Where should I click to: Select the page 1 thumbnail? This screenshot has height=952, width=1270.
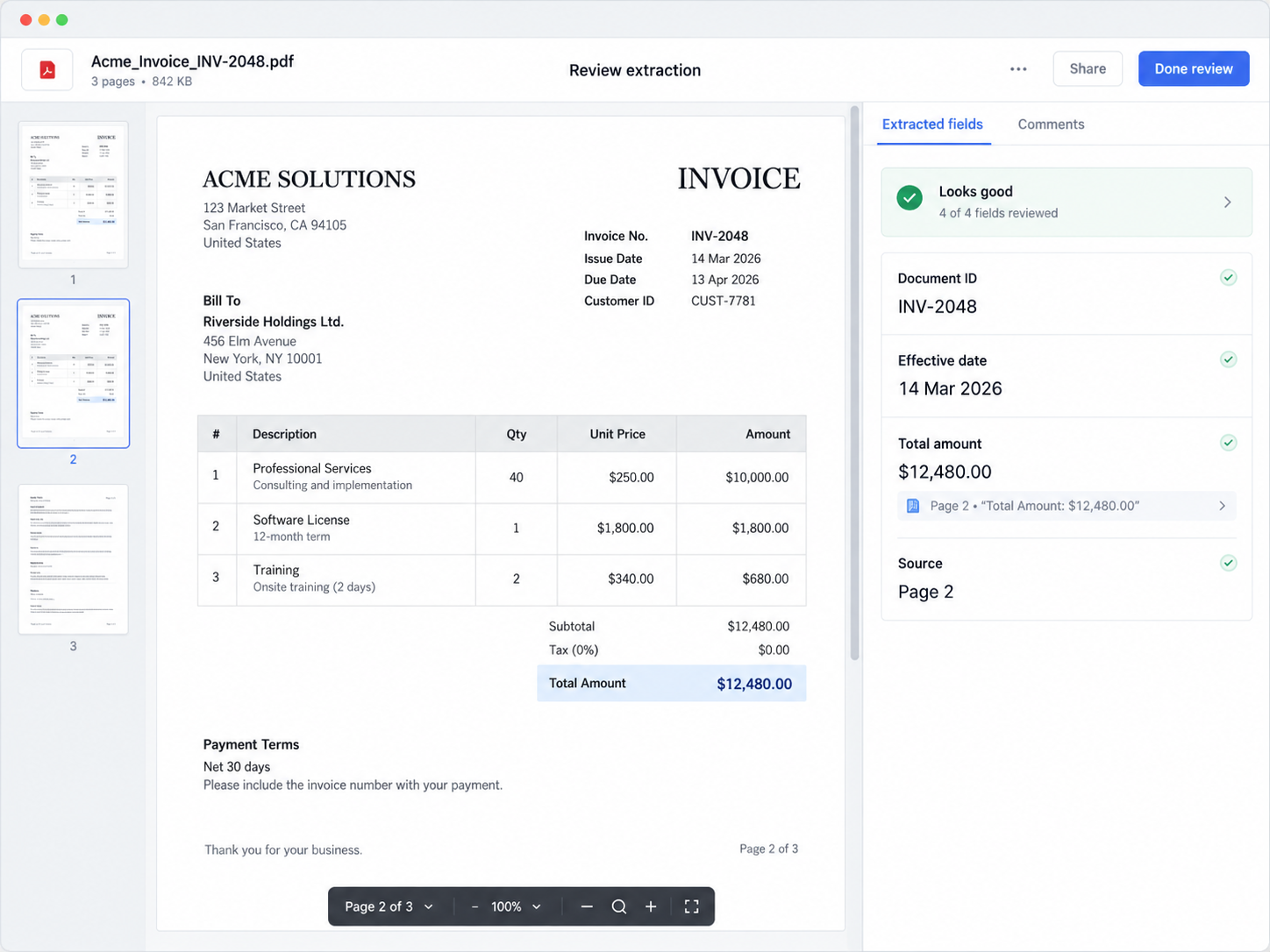[74, 195]
